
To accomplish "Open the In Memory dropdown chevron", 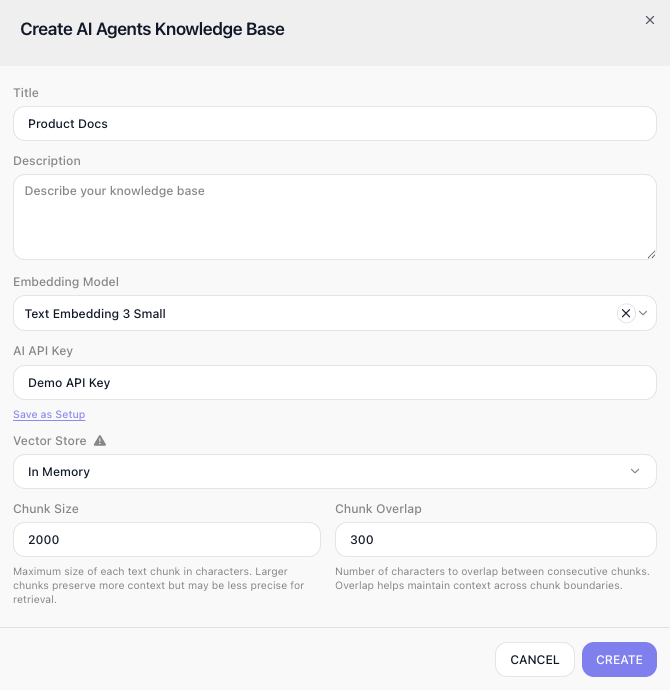I will 635,471.
